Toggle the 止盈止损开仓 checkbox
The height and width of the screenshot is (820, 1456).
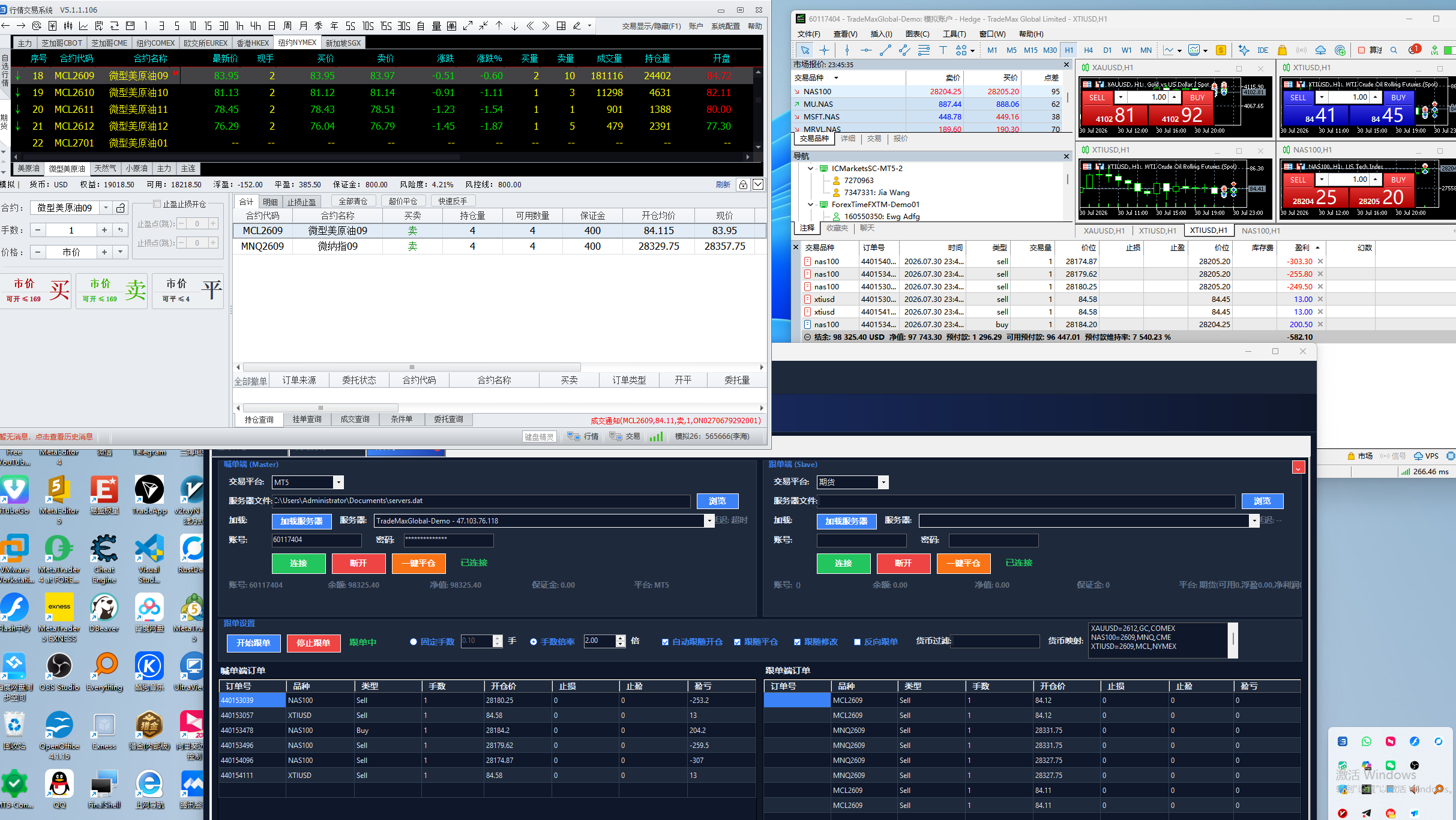tap(157, 204)
